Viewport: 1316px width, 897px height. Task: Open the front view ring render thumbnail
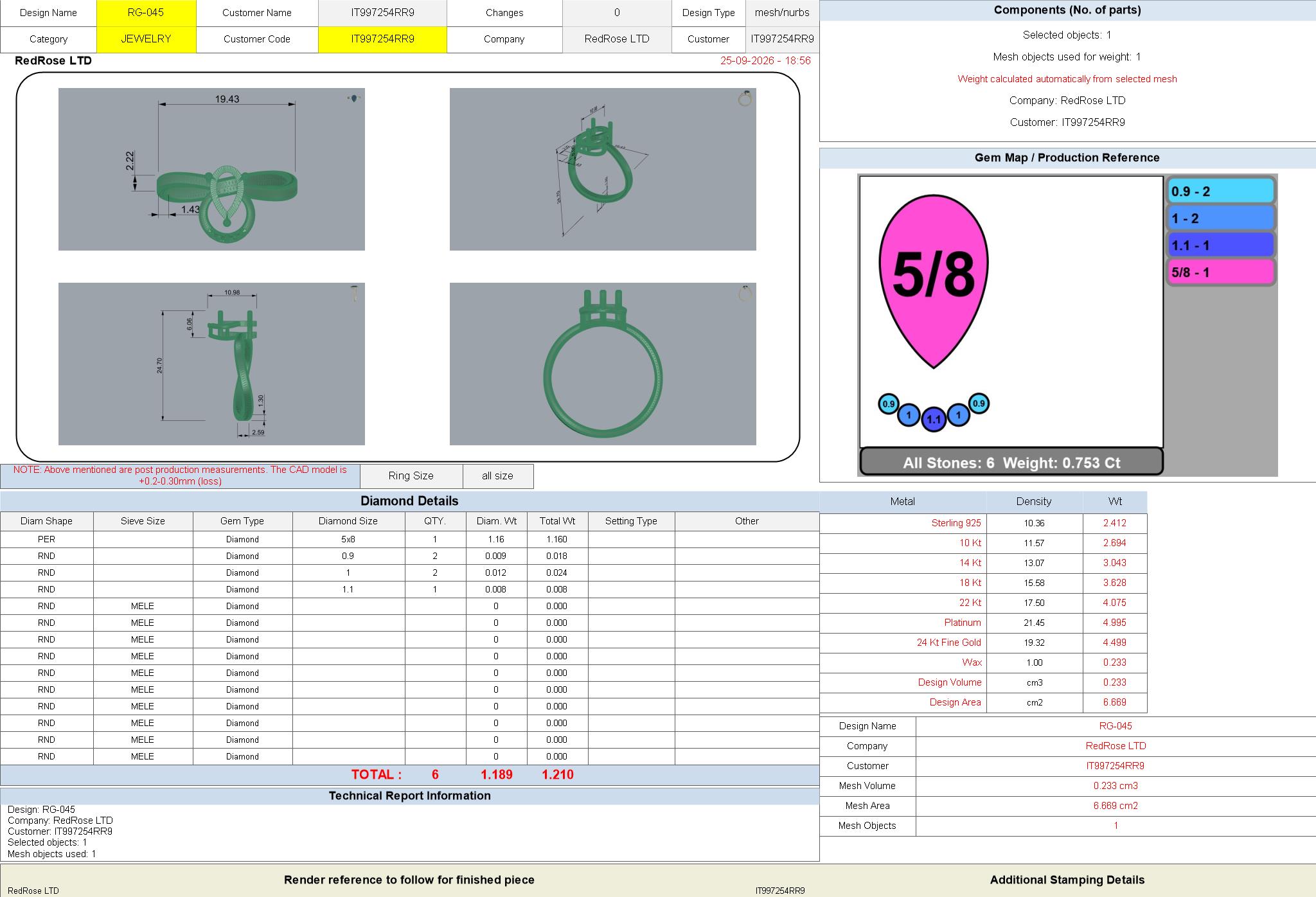click(x=603, y=364)
